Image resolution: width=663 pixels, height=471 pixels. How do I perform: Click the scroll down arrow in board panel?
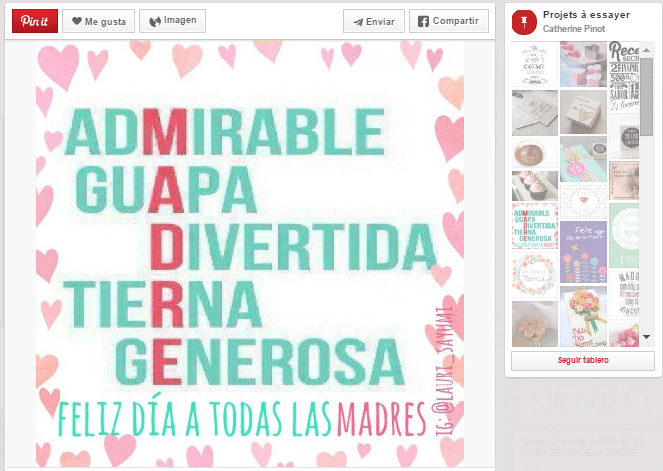[x=647, y=337]
